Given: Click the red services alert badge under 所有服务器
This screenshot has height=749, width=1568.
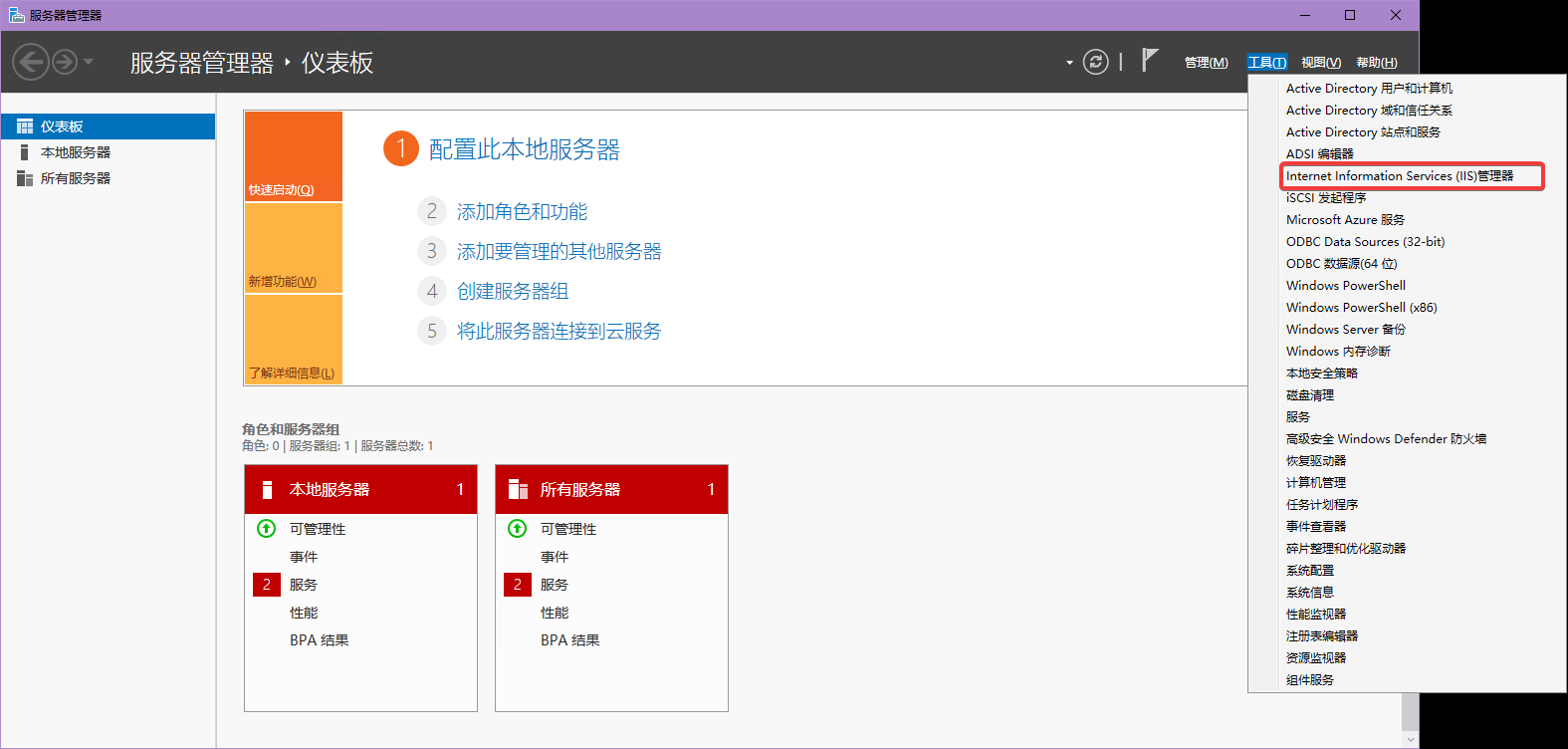Looking at the screenshot, I should pos(517,585).
